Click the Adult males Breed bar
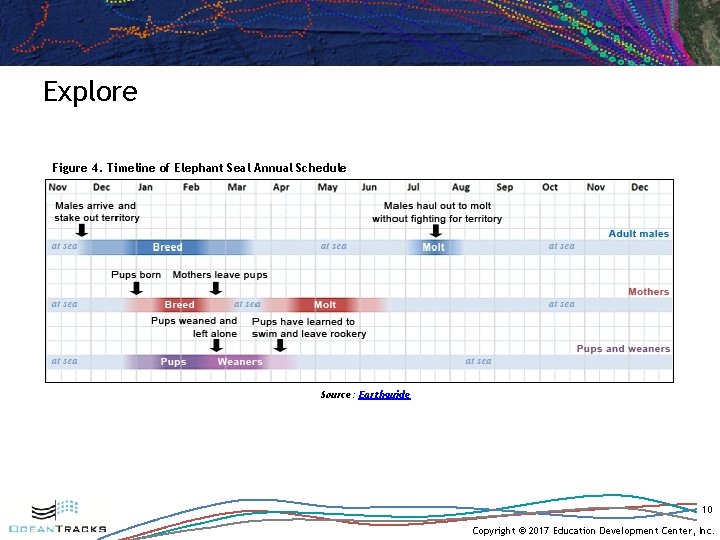This screenshot has height=540, width=720. pos(168,247)
